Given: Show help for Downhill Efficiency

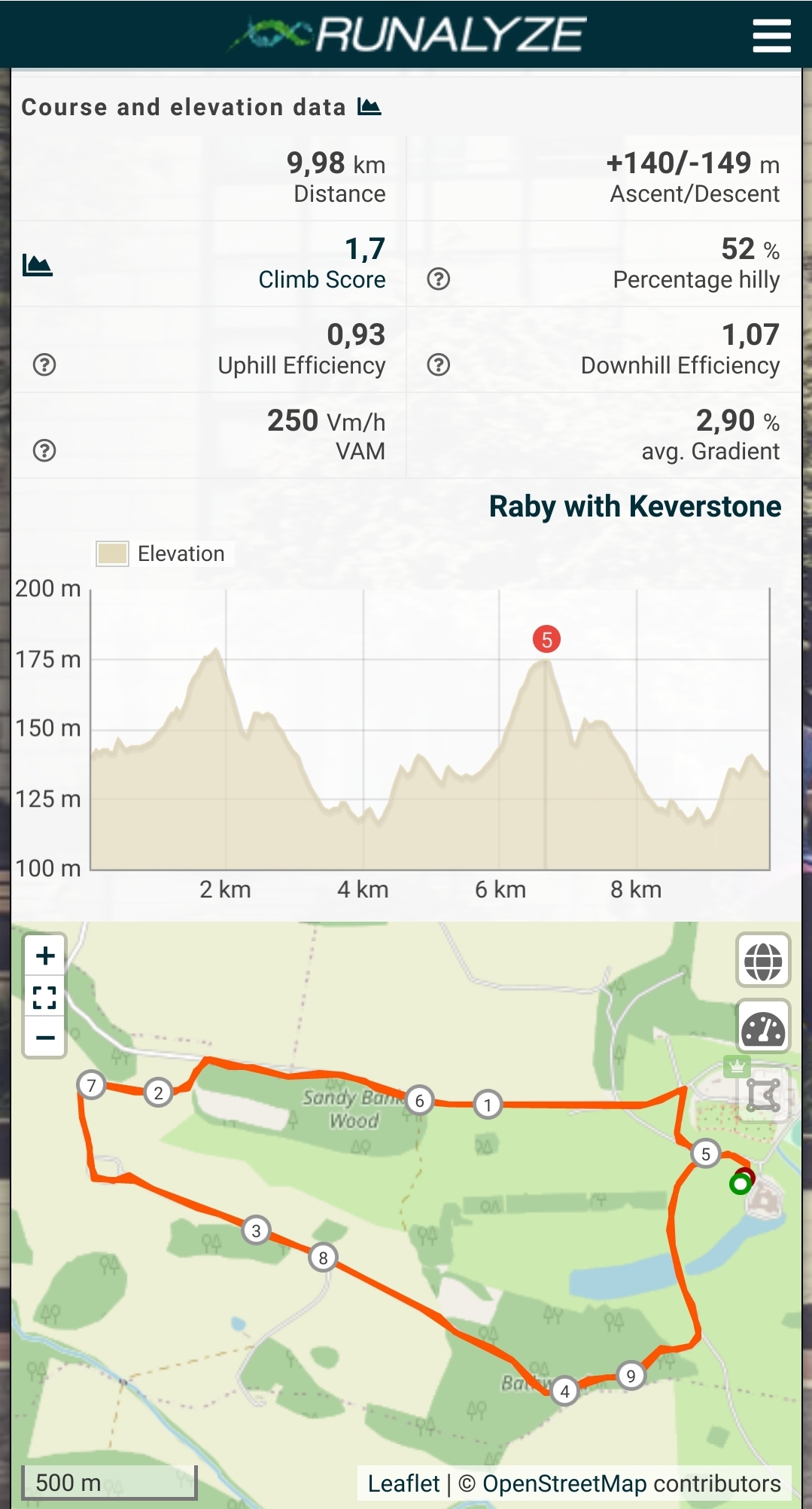Looking at the screenshot, I should (x=438, y=365).
